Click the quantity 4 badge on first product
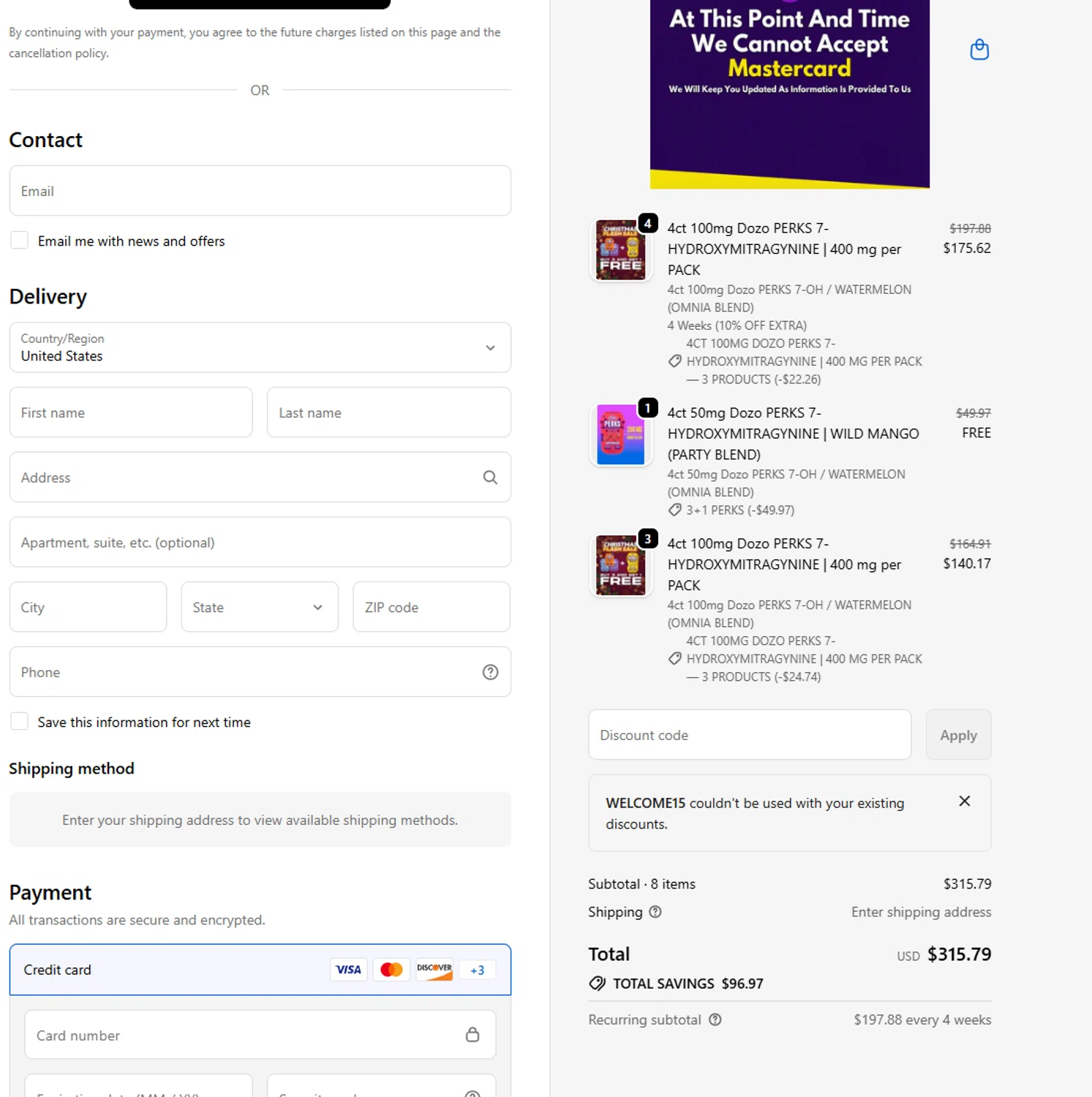Image resolution: width=1092 pixels, height=1097 pixels. click(x=648, y=223)
